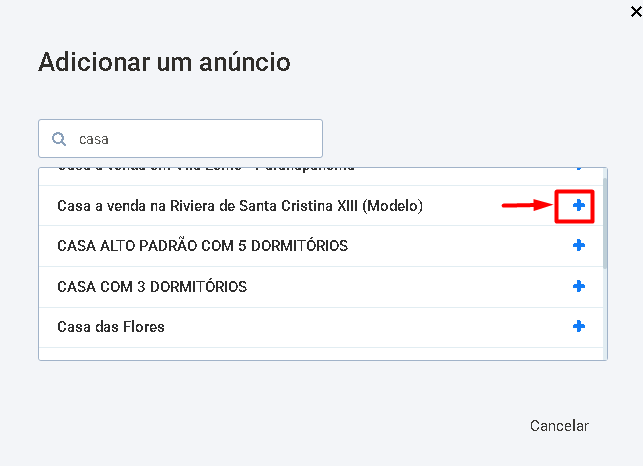Click partially visible empty row below Casa das Flores
Screen dimensions: 643x466
[321, 354]
